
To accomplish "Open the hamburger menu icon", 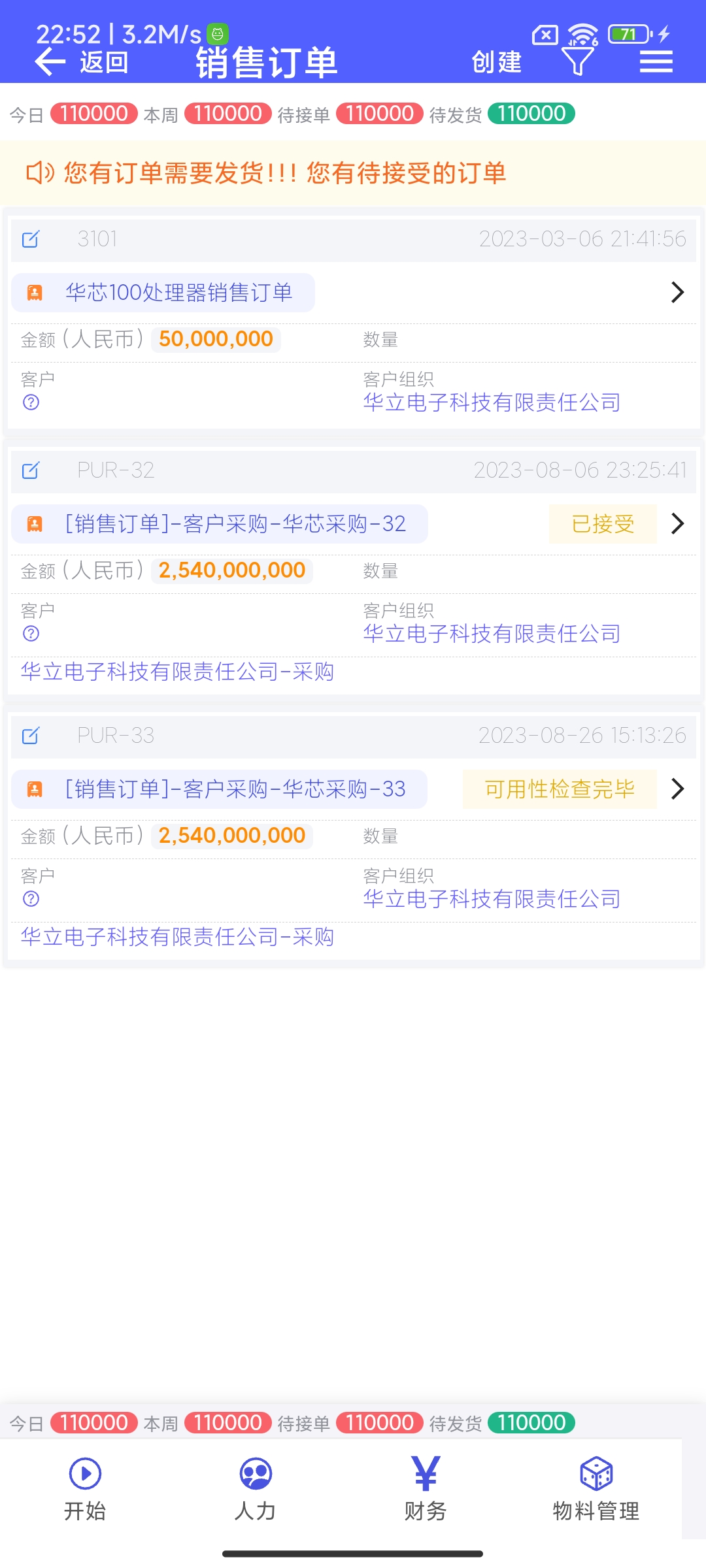I will coord(656,62).
